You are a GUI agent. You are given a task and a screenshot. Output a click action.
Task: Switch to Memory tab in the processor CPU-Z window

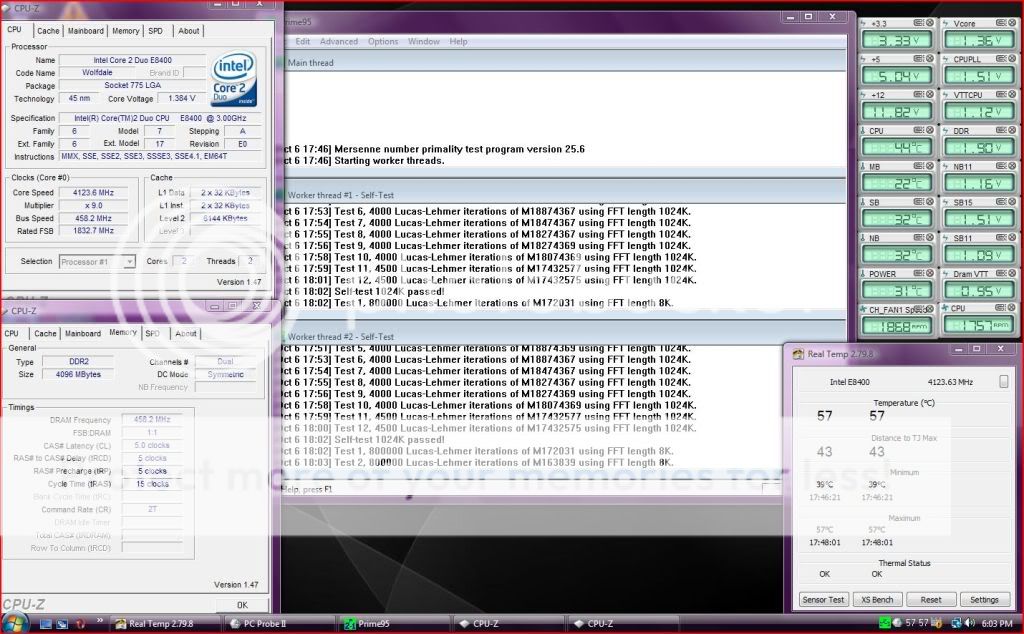coord(125,31)
